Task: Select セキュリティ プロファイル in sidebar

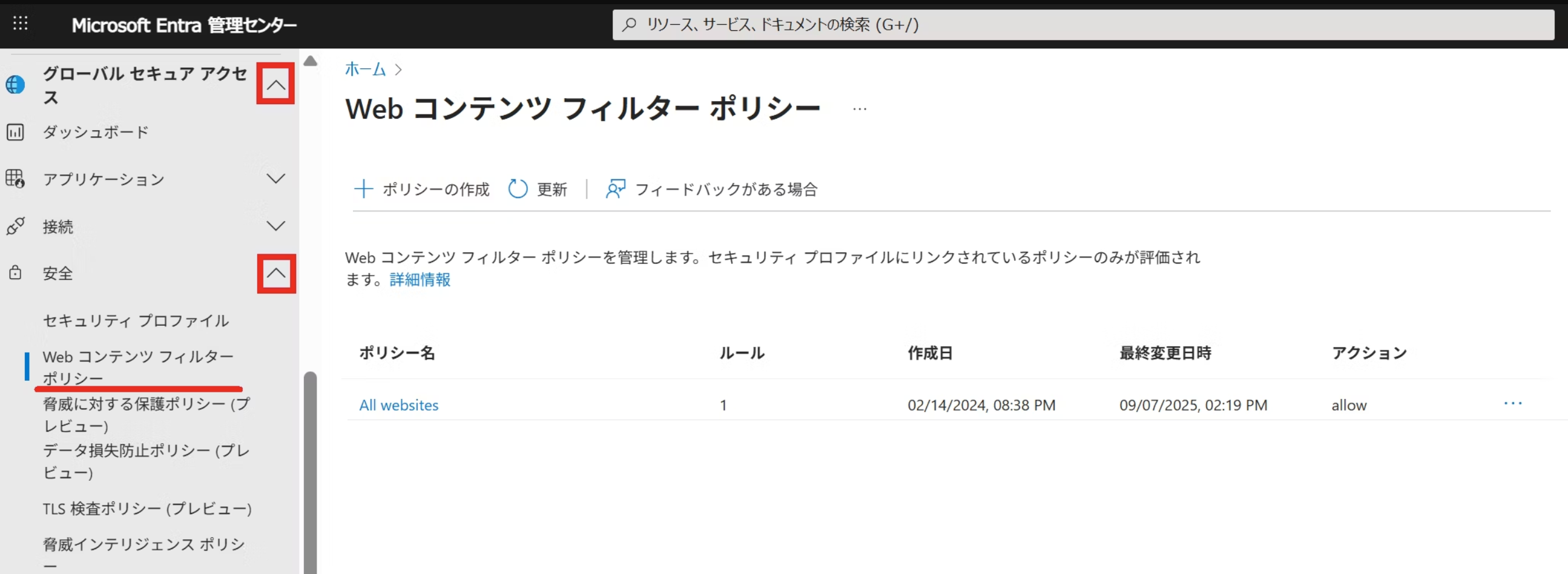Action: coord(136,320)
